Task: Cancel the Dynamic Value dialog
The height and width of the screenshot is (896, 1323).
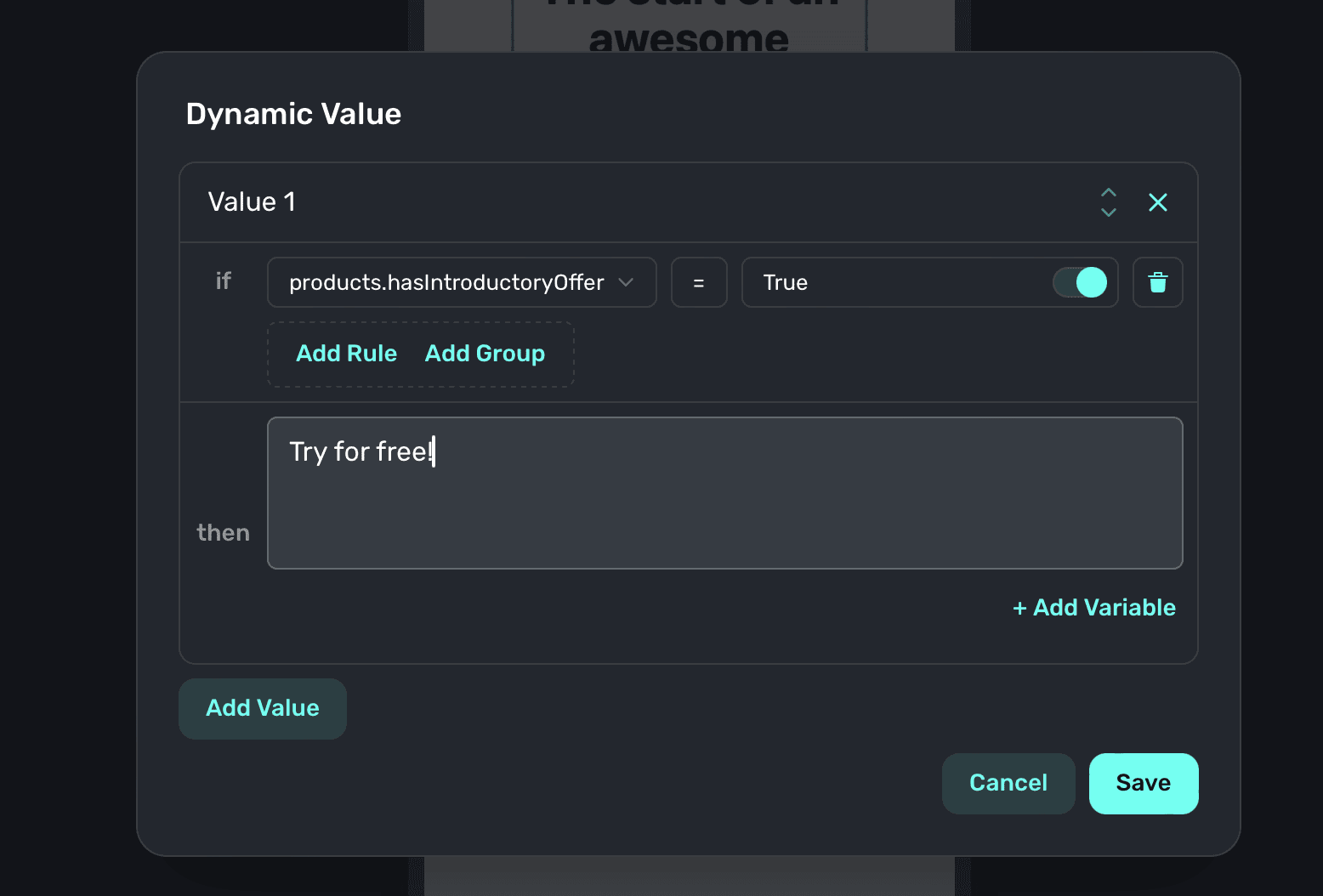Action: 1008,783
